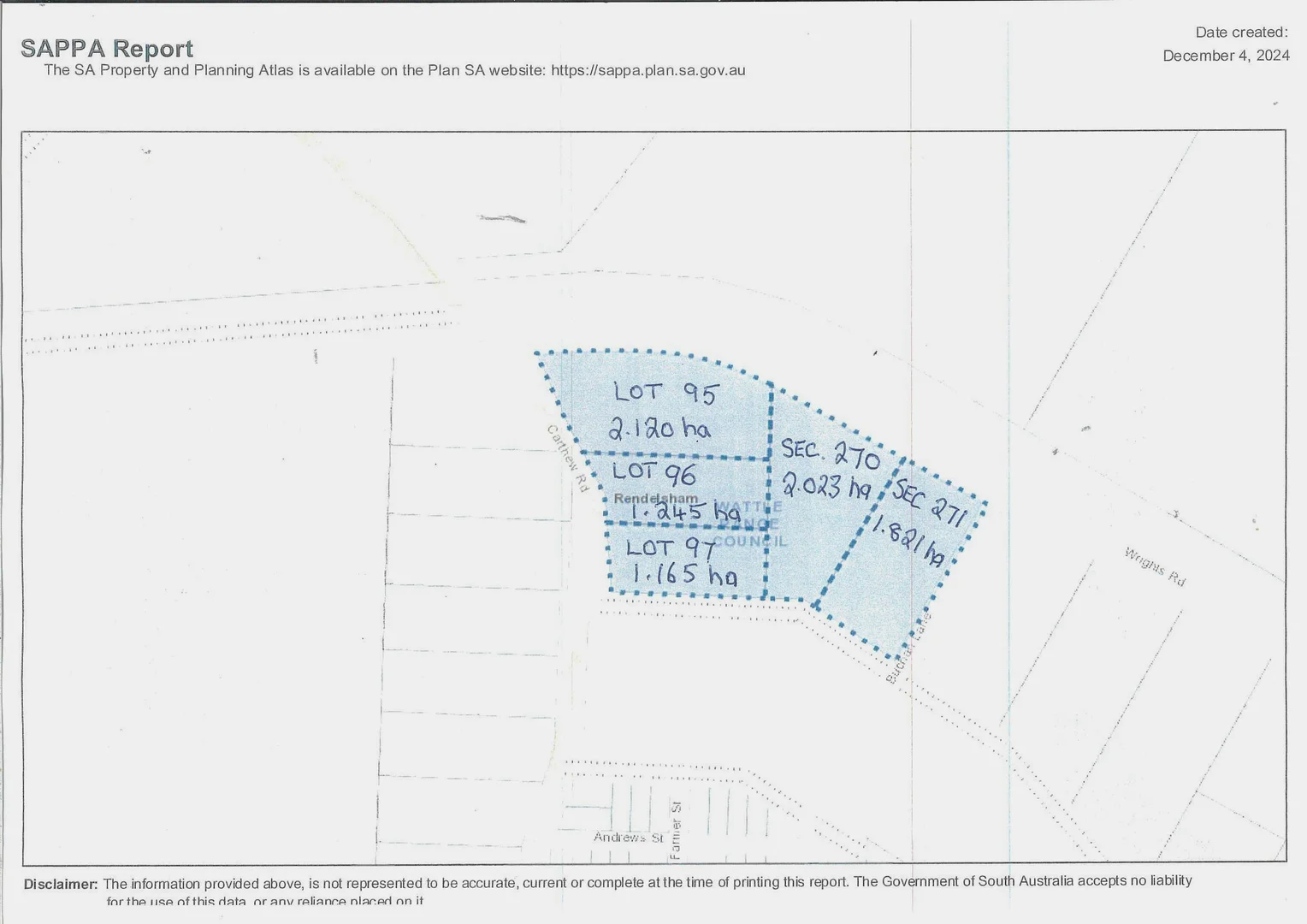The height and width of the screenshot is (924, 1307).
Task: Click the 1.245 ha area annotation
Action: (684, 512)
